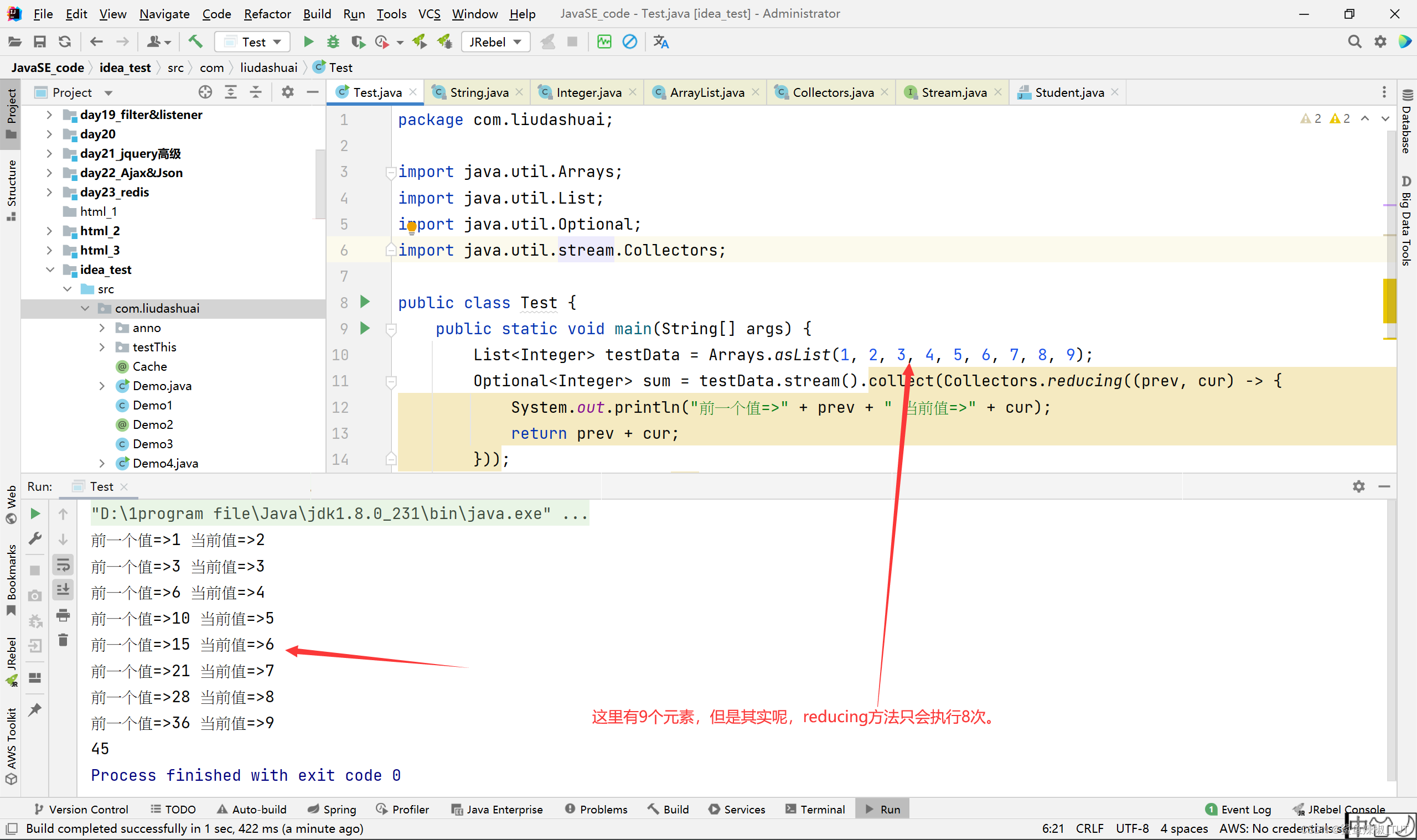The height and width of the screenshot is (840, 1417).
Task: Save all files using the floppy icon
Action: (40, 42)
